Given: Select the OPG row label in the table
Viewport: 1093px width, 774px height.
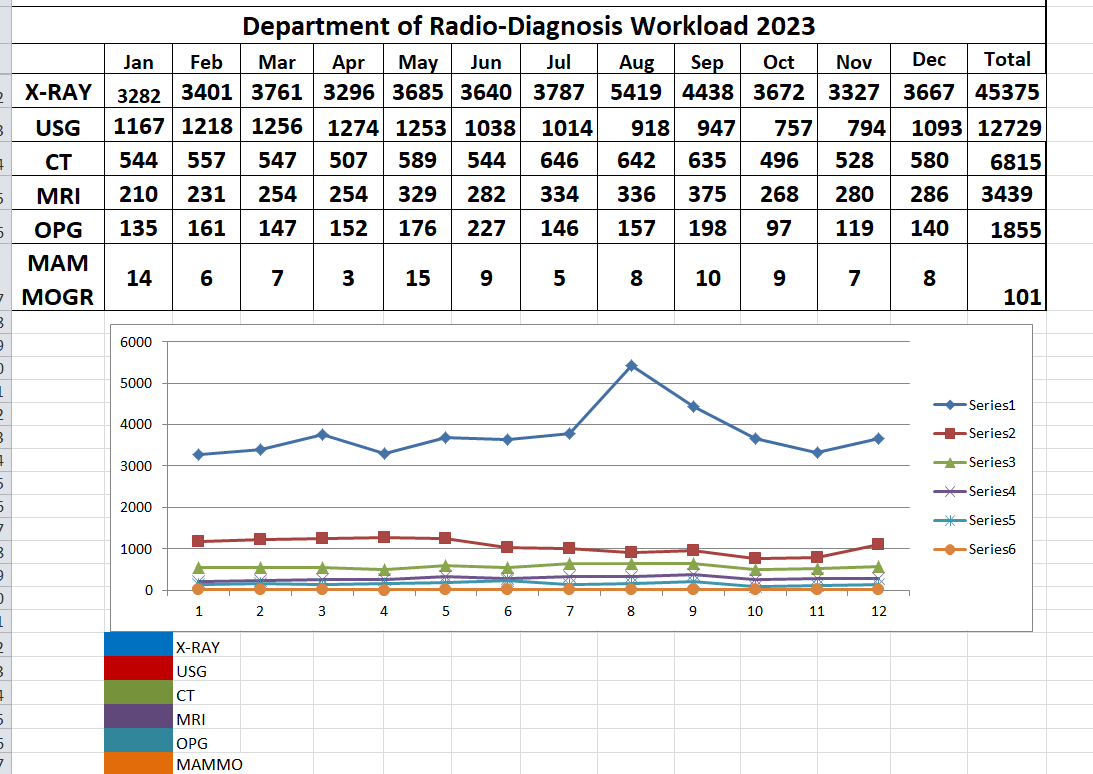Looking at the screenshot, I should click(x=58, y=230).
